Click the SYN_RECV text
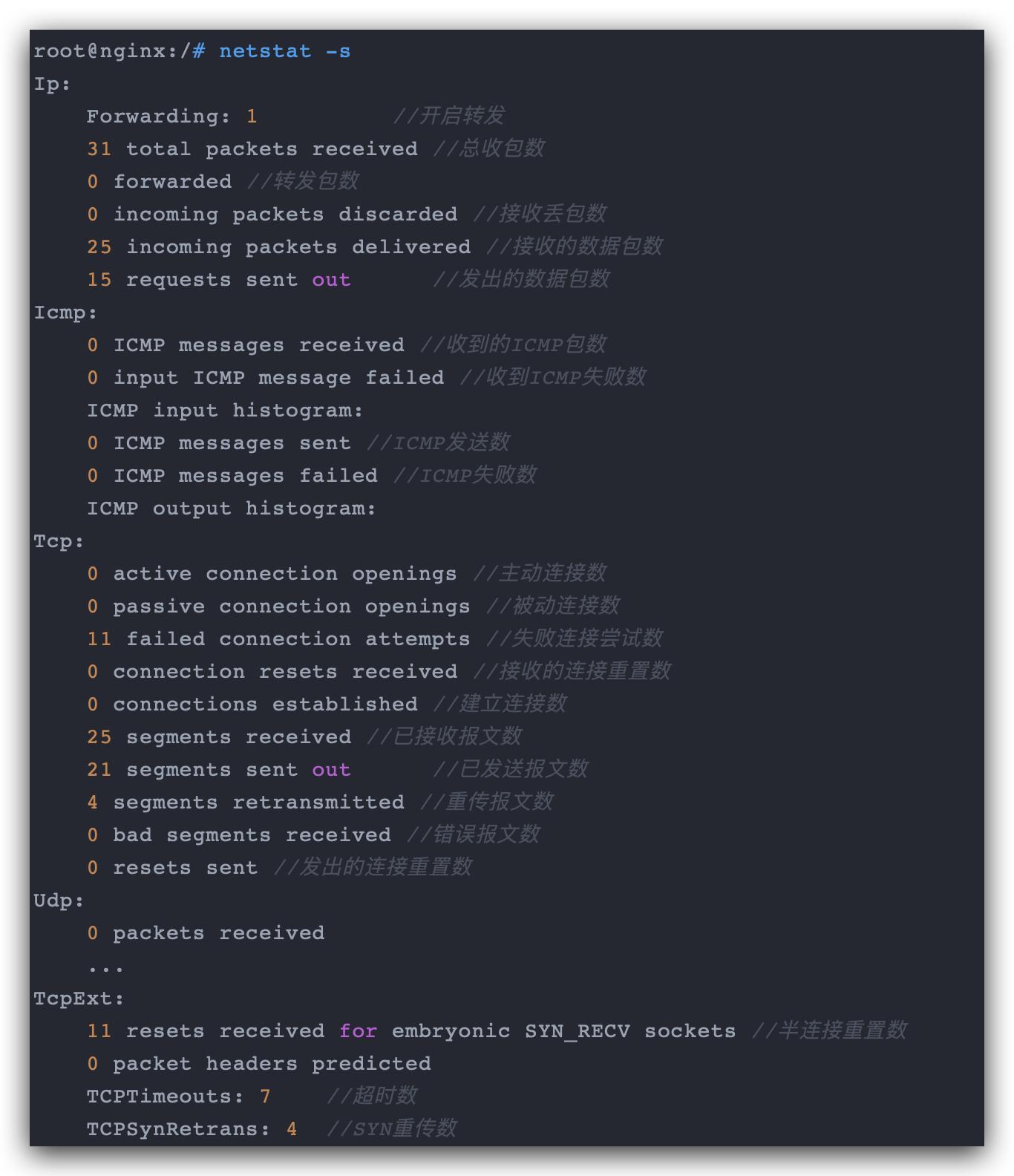The width and height of the screenshot is (1014, 1176). coord(577,1031)
